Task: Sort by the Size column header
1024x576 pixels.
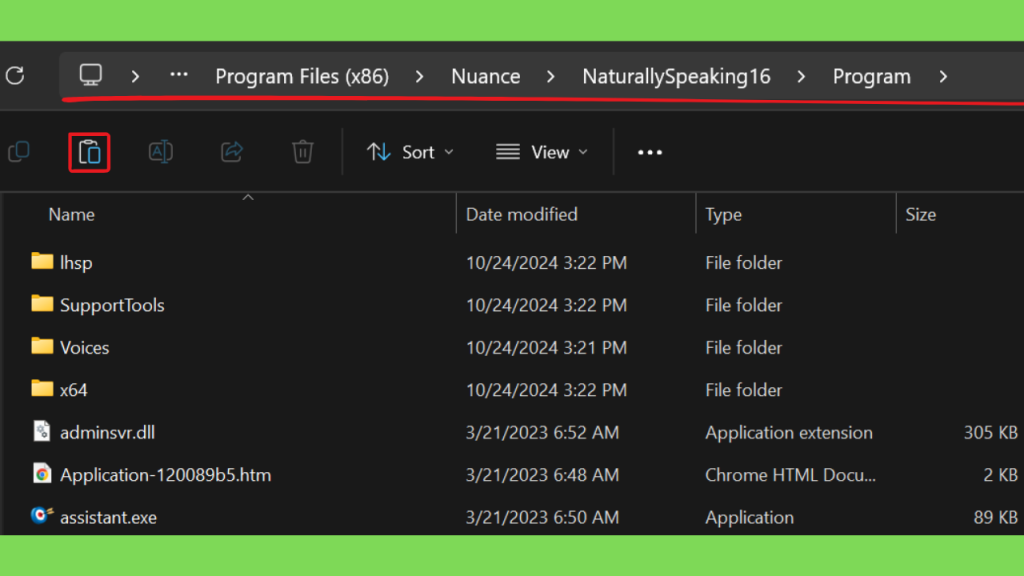Action: click(x=921, y=214)
